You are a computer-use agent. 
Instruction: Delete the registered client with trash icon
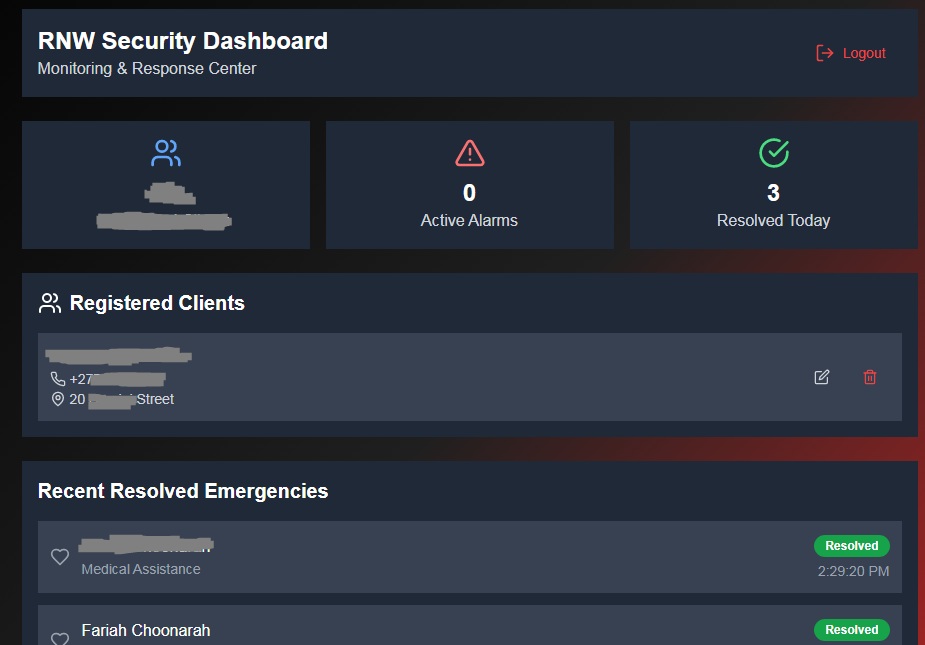coord(870,377)
